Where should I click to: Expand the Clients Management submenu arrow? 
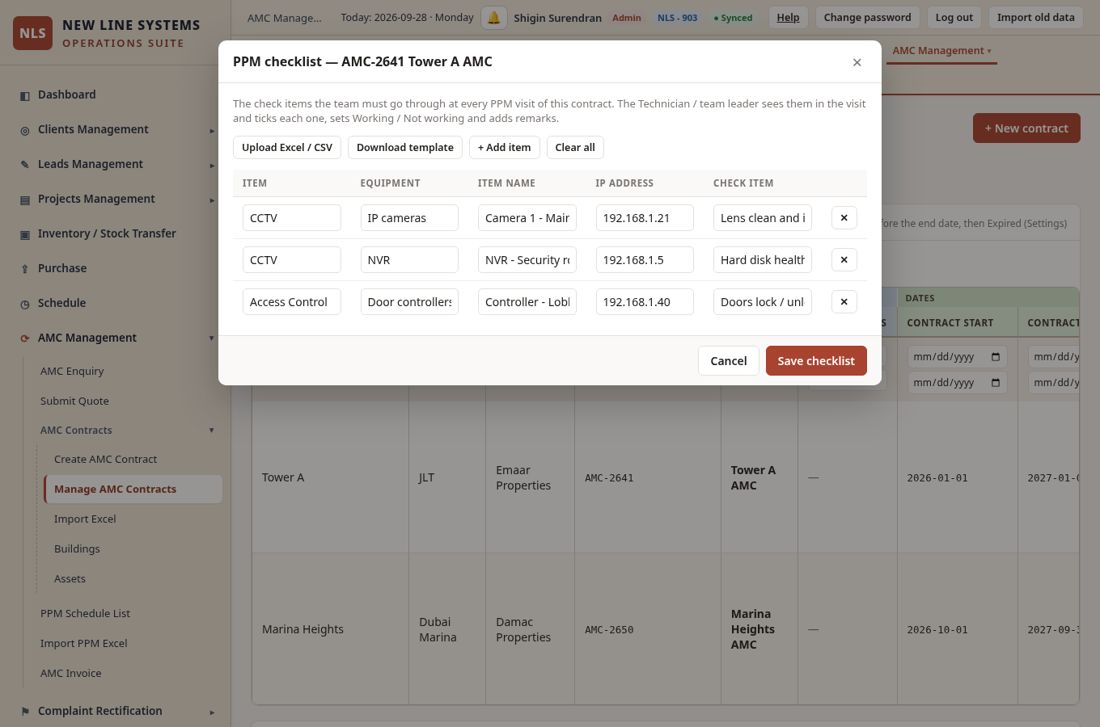click(212, 130)
